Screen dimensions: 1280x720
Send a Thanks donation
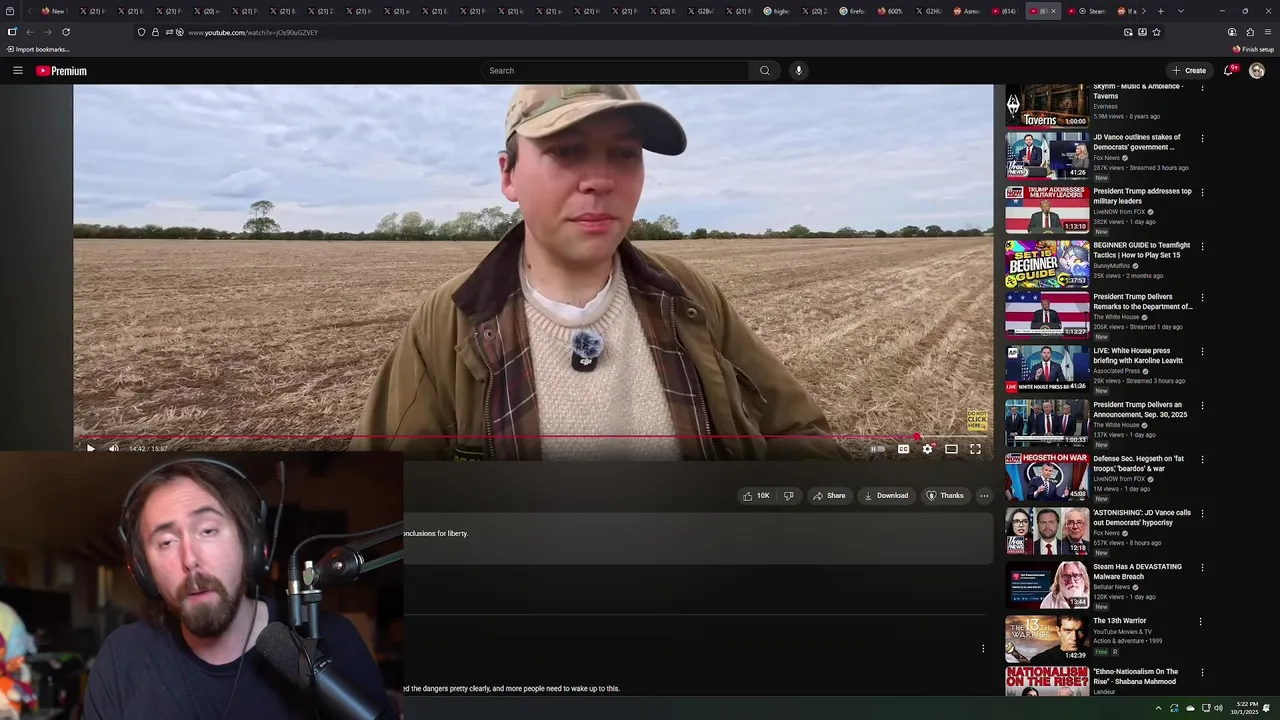point(945,495)
